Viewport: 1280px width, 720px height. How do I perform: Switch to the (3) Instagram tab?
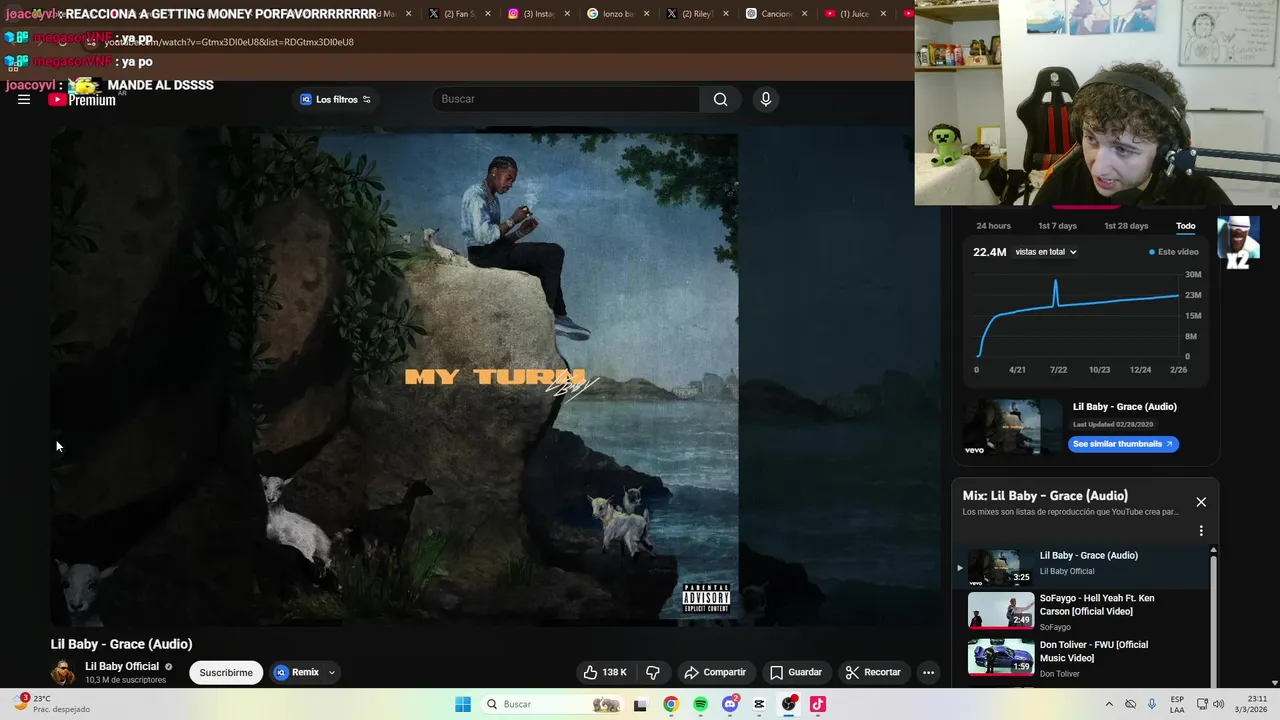point(540,14)
